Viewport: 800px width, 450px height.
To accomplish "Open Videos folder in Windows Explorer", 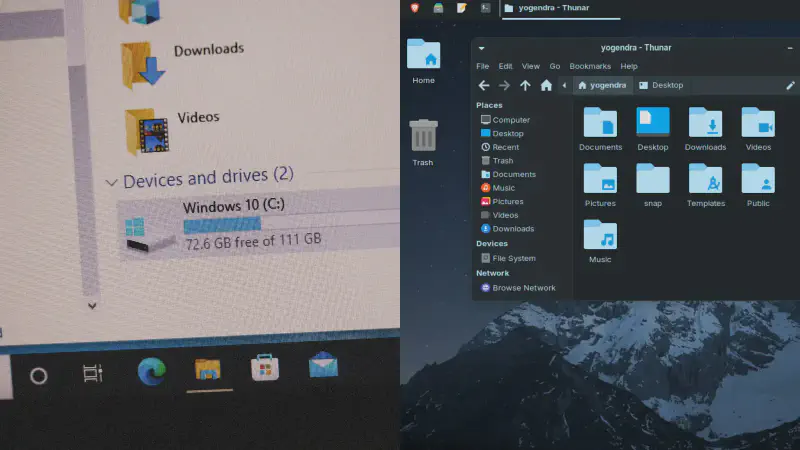I will pyautogui.click(x=172, y=130).
